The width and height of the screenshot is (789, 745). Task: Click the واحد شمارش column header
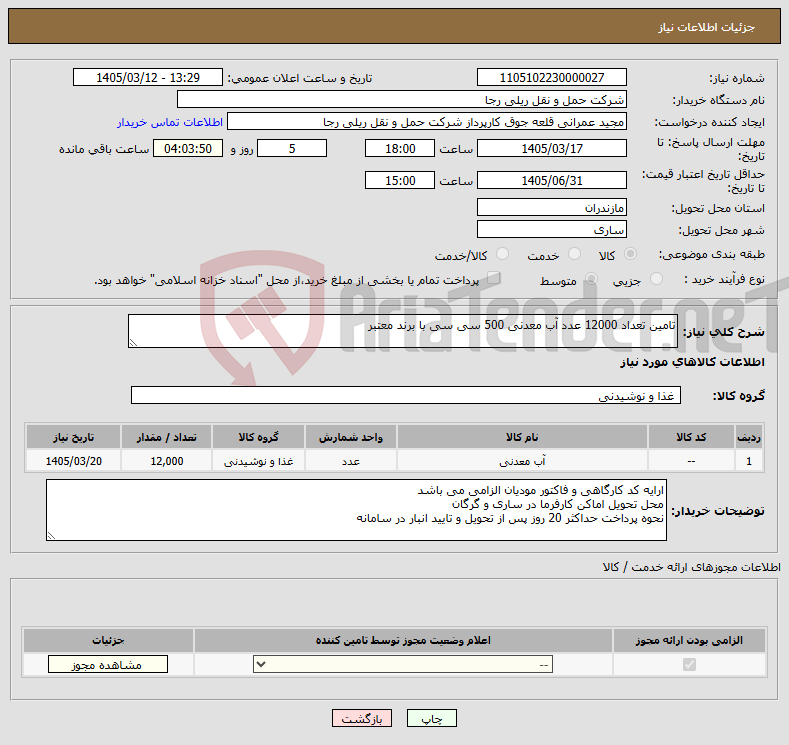coord(350,437)
